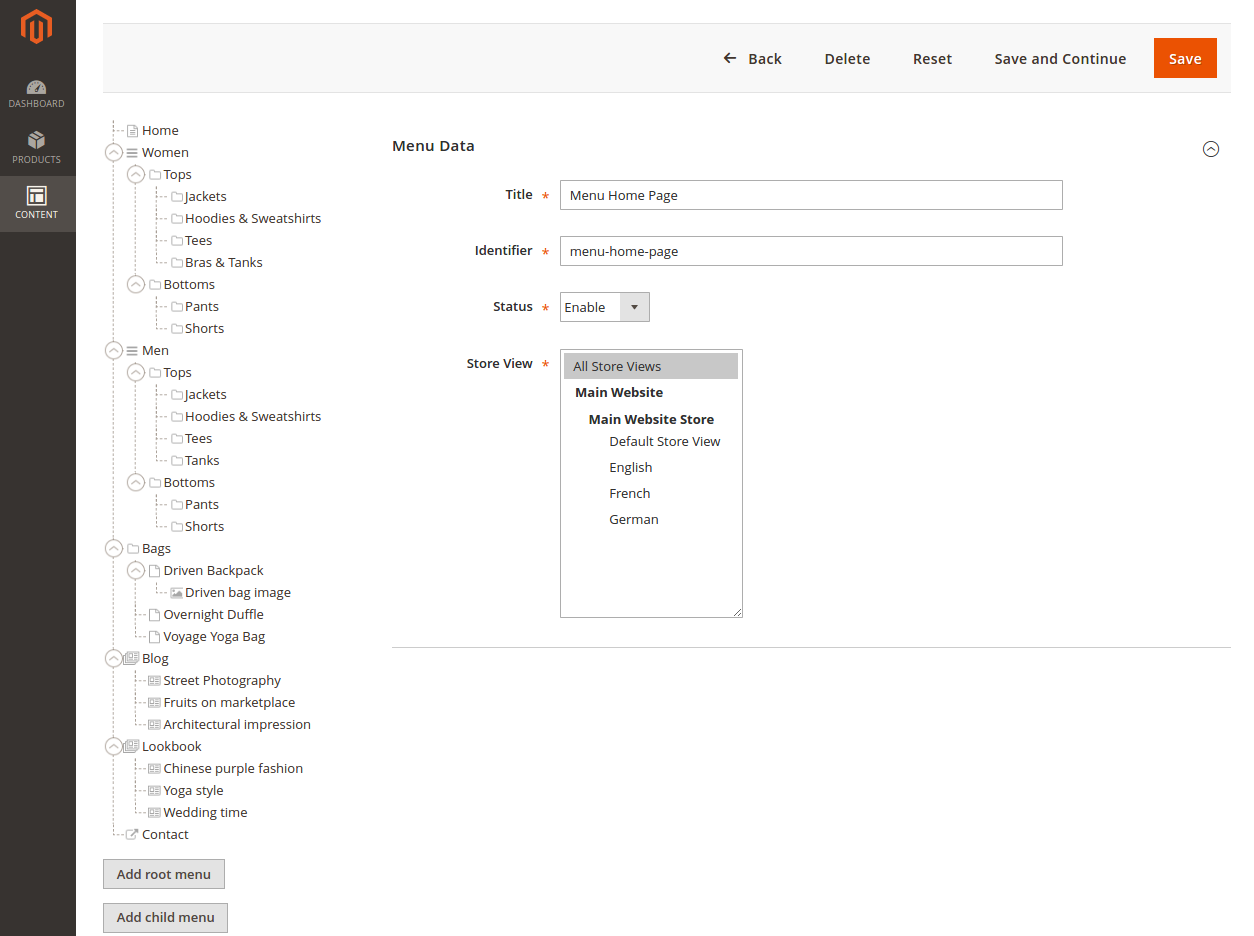Viewport: 1254px width, 936px height.
Task: Click Add child menu button
Action: (x=166, y=917)
